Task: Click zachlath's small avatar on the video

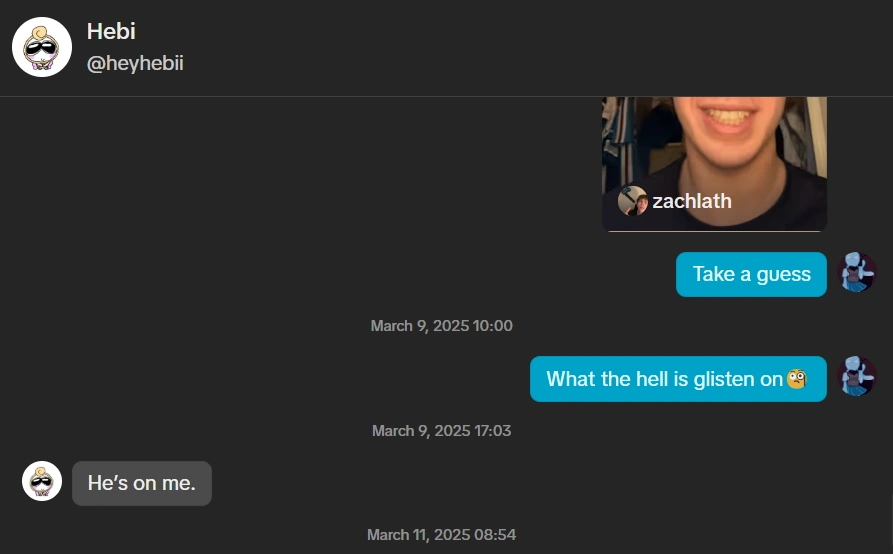Action: tap(632, 201)
